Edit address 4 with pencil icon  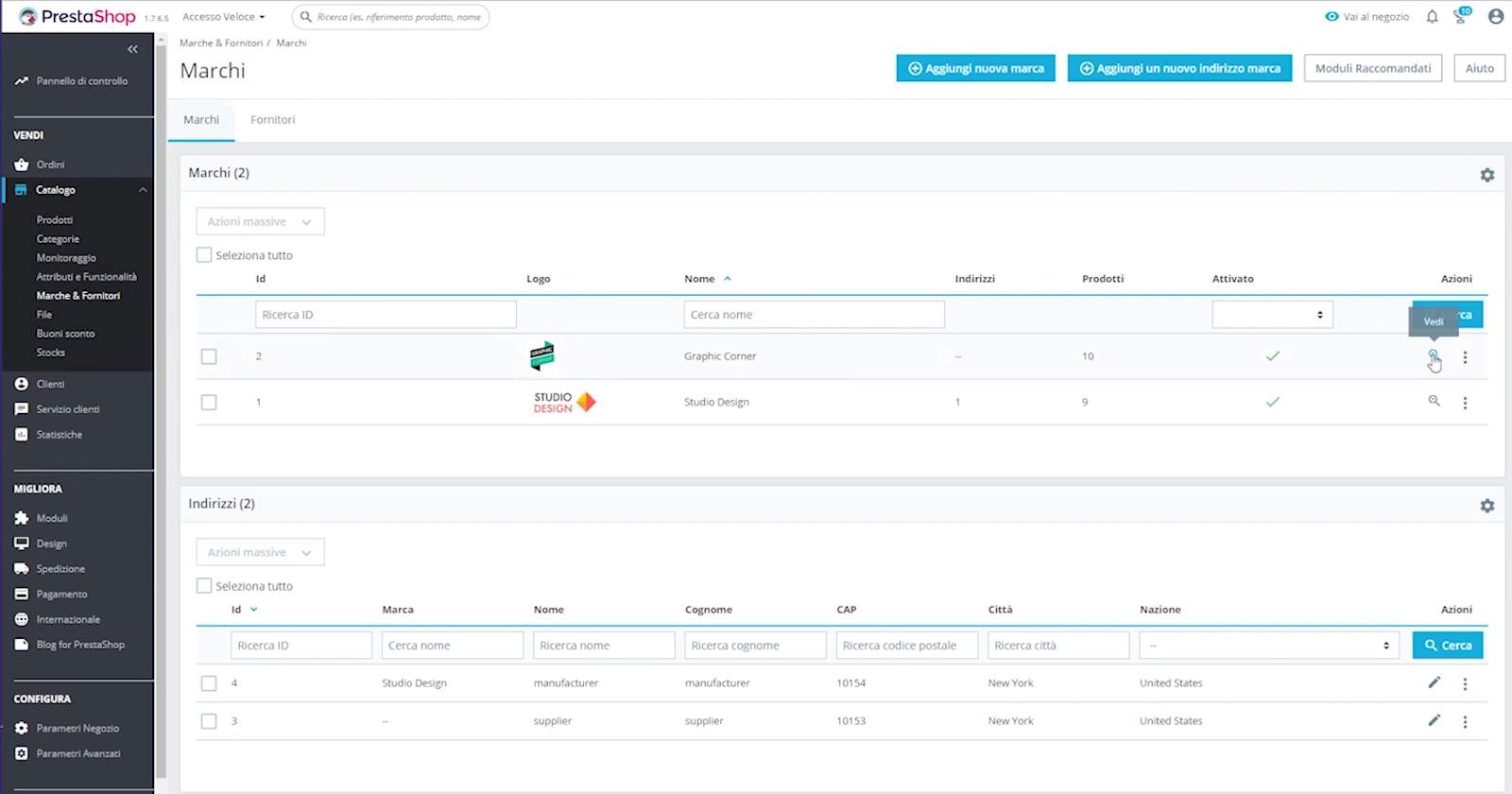tap(1434, 682)
